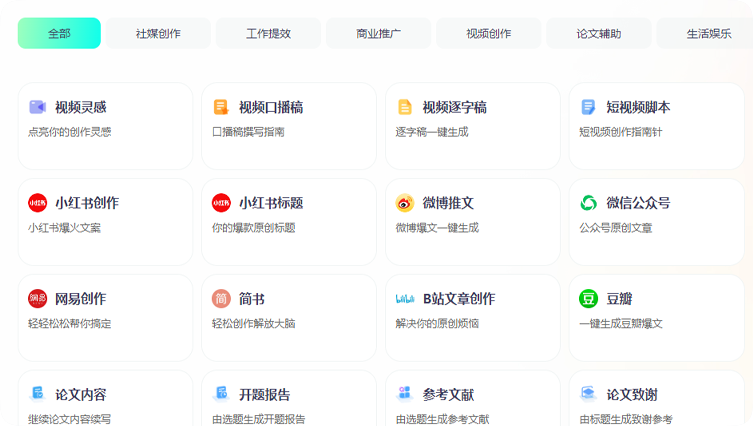The image size is (753, 426).
Task: Open B站文章创作 card title
Action: pyautogui.click(x=459, y=299)
